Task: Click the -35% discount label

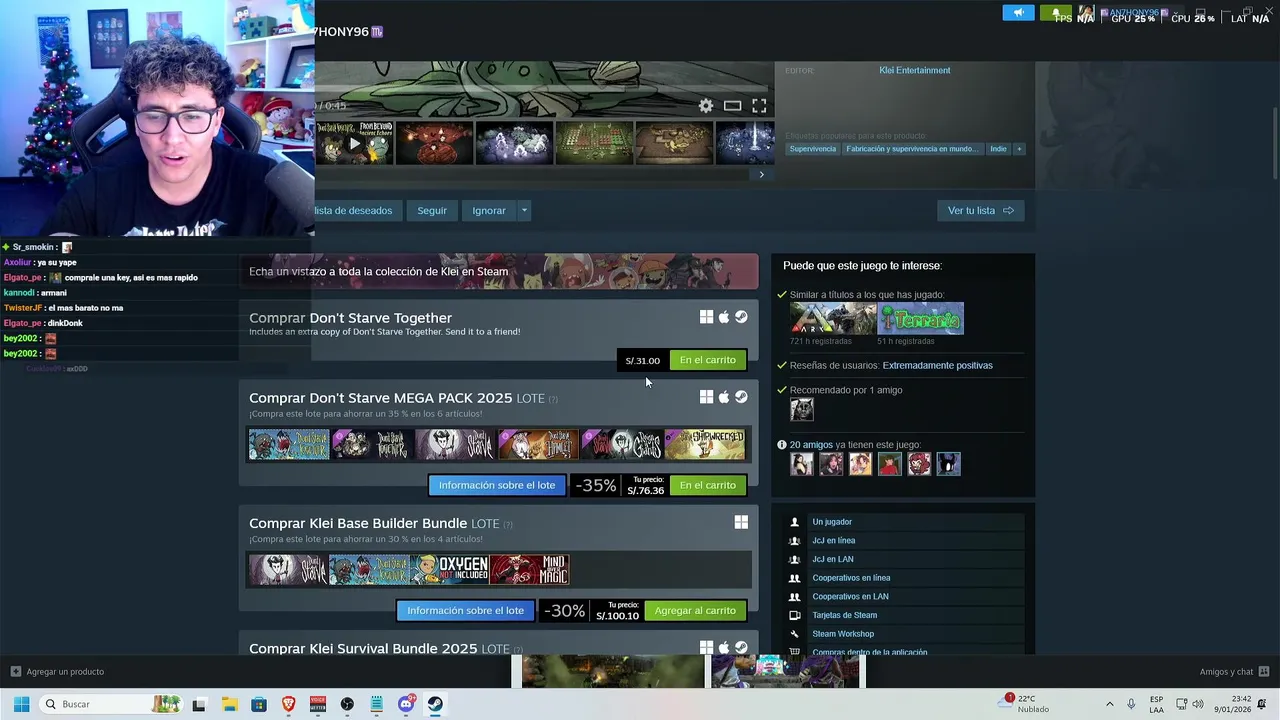Action: (596, 485)
